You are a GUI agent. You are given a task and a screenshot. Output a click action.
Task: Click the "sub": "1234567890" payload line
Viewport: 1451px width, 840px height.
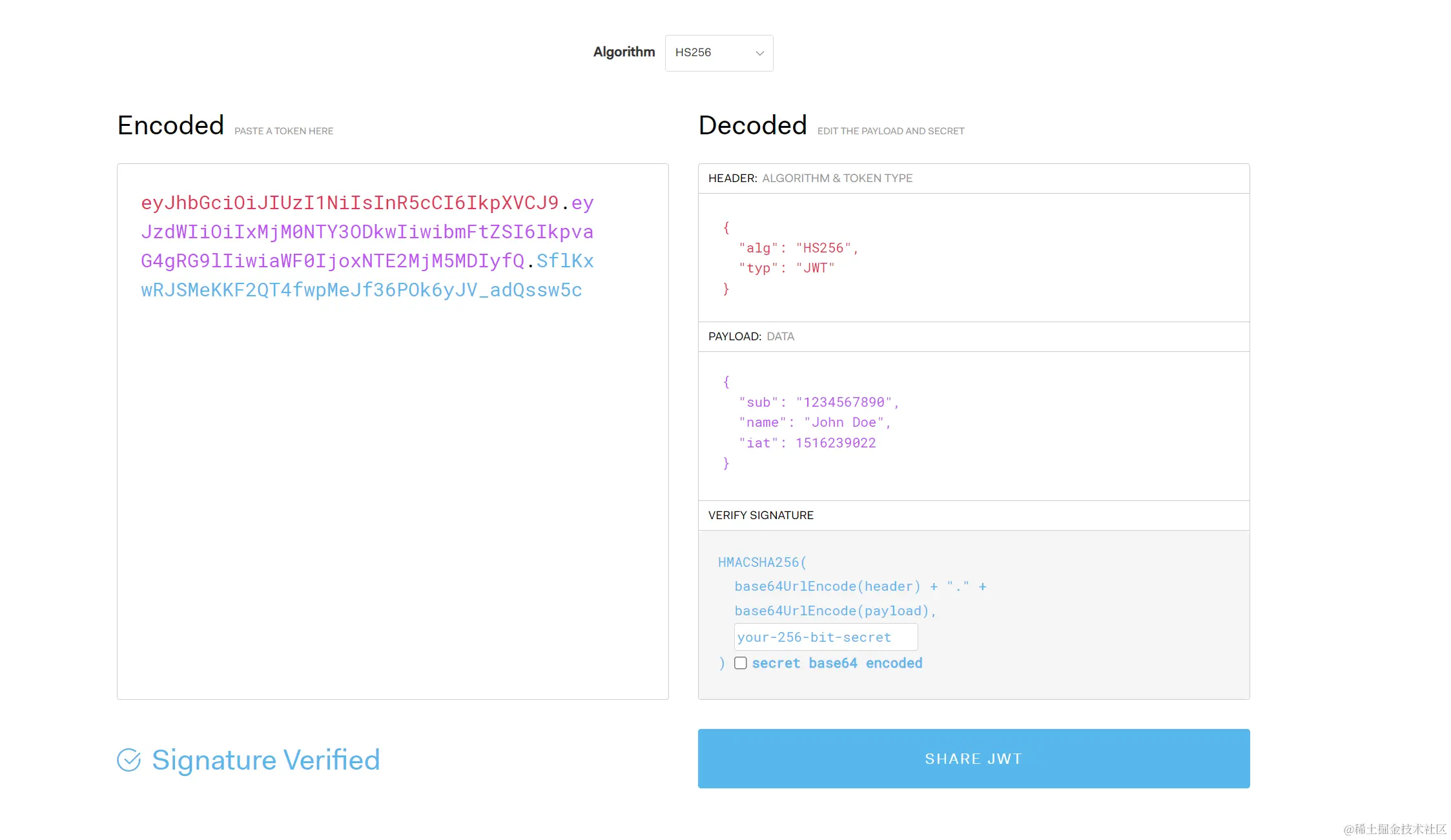click(818, 402)
